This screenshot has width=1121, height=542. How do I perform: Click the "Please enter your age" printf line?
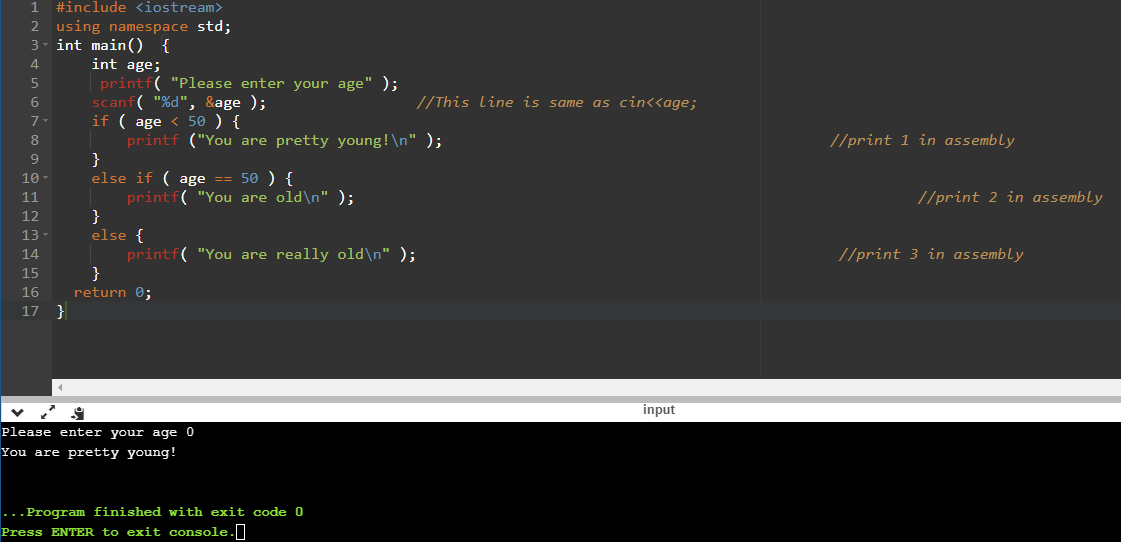pos(249,84)
